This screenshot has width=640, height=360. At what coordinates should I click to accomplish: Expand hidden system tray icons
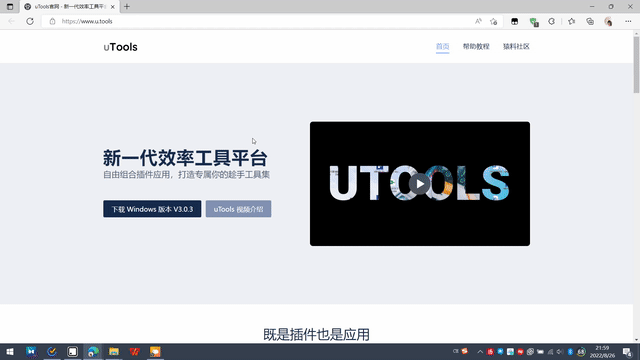480,352
